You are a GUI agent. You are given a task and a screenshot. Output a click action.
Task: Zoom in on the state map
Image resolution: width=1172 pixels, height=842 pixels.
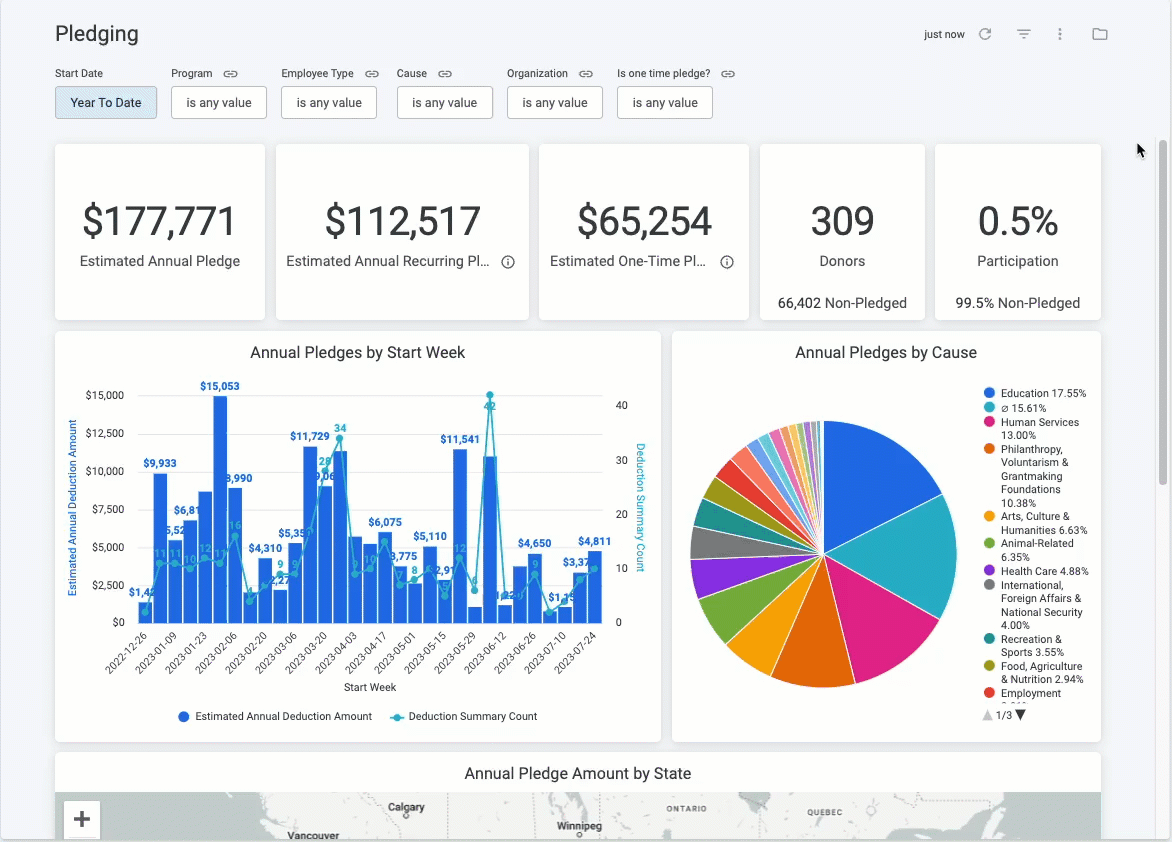coord(81,818)
